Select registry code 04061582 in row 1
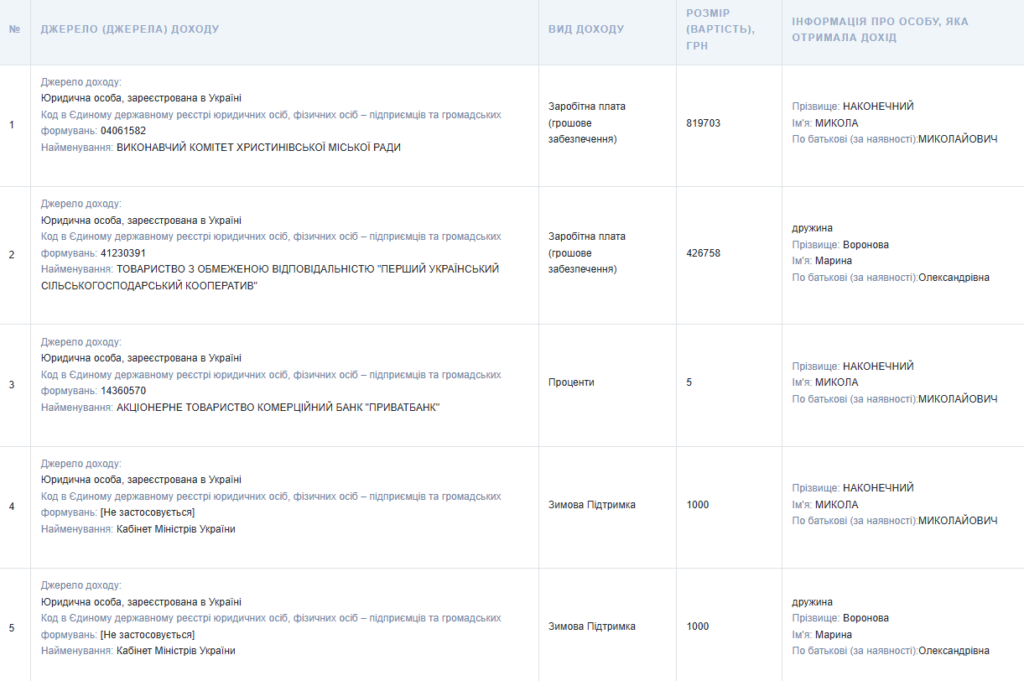 tap(123, 131)
